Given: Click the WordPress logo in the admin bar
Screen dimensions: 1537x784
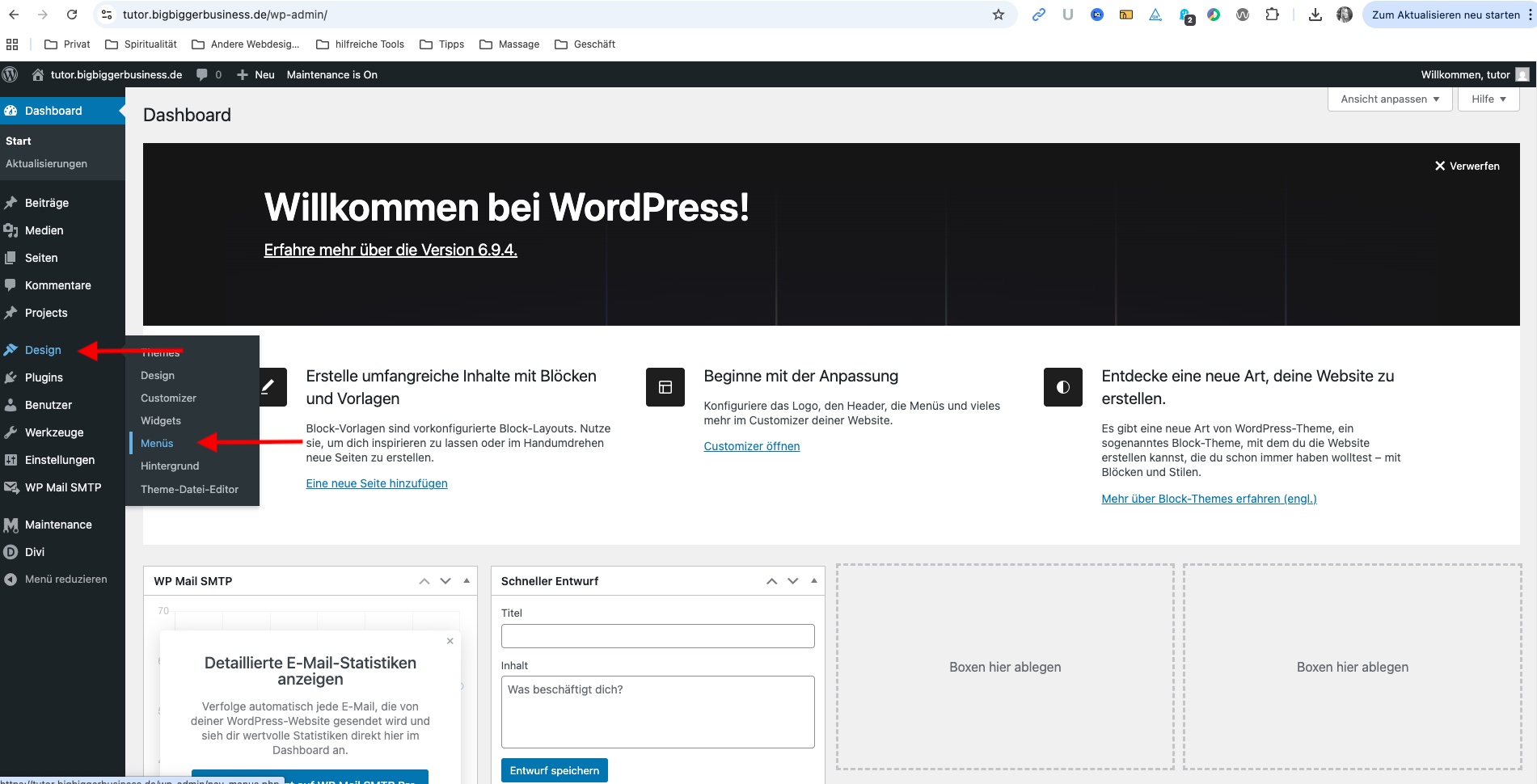Looking at the screenshot, I should [10, 74].
